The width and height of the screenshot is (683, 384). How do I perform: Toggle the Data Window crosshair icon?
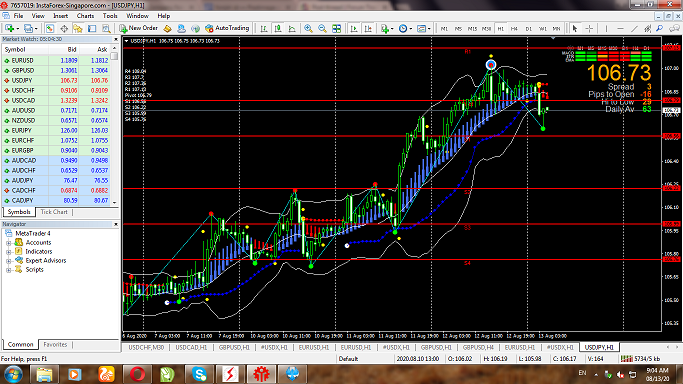point(64,28)
